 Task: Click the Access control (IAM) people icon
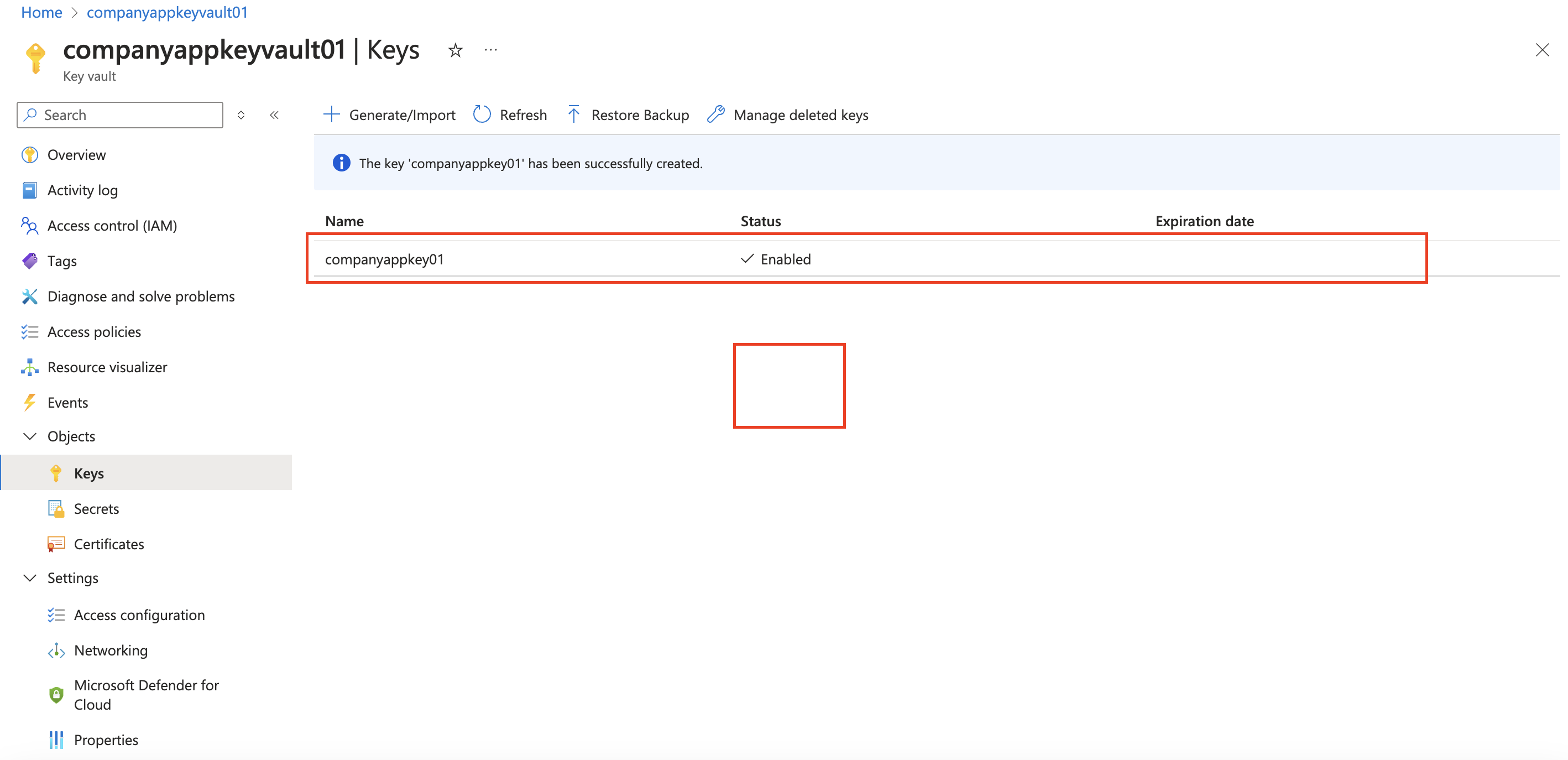pos(29,226)
